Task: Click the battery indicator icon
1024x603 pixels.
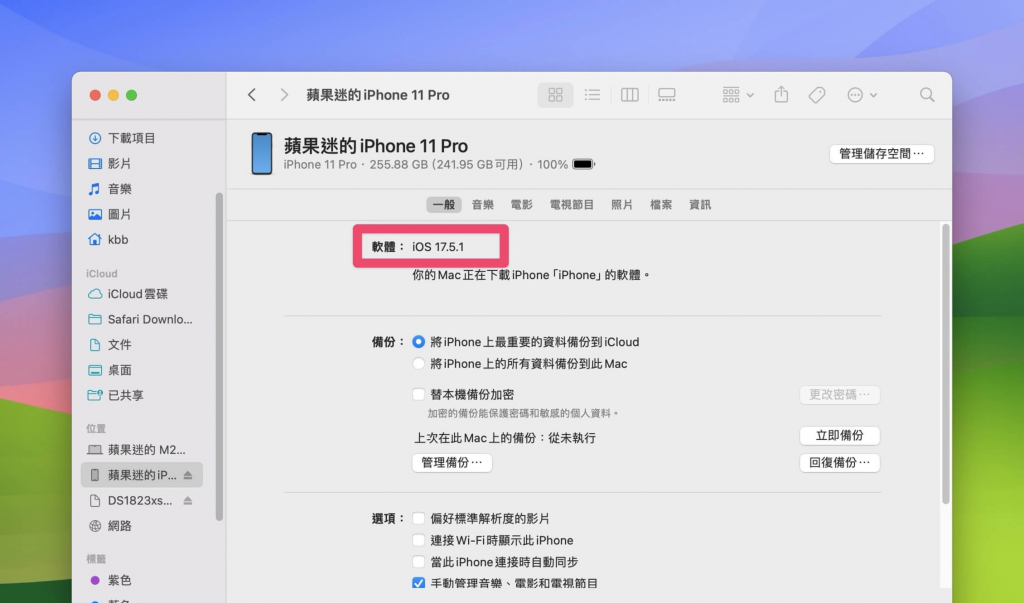Action: (x=584, y=165)
